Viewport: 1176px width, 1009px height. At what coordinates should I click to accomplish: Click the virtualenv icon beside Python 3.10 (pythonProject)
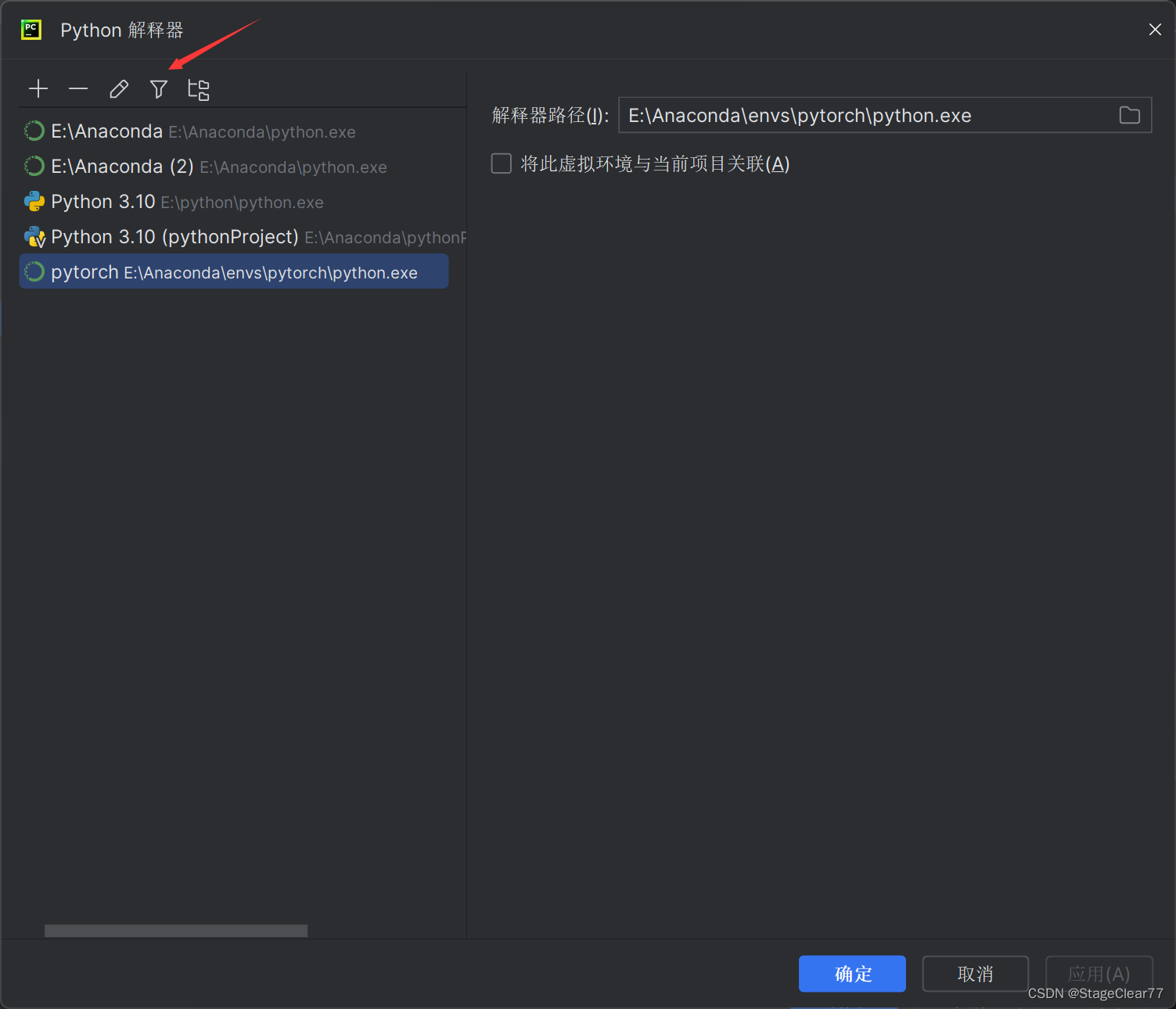click(x=34, y=236)
